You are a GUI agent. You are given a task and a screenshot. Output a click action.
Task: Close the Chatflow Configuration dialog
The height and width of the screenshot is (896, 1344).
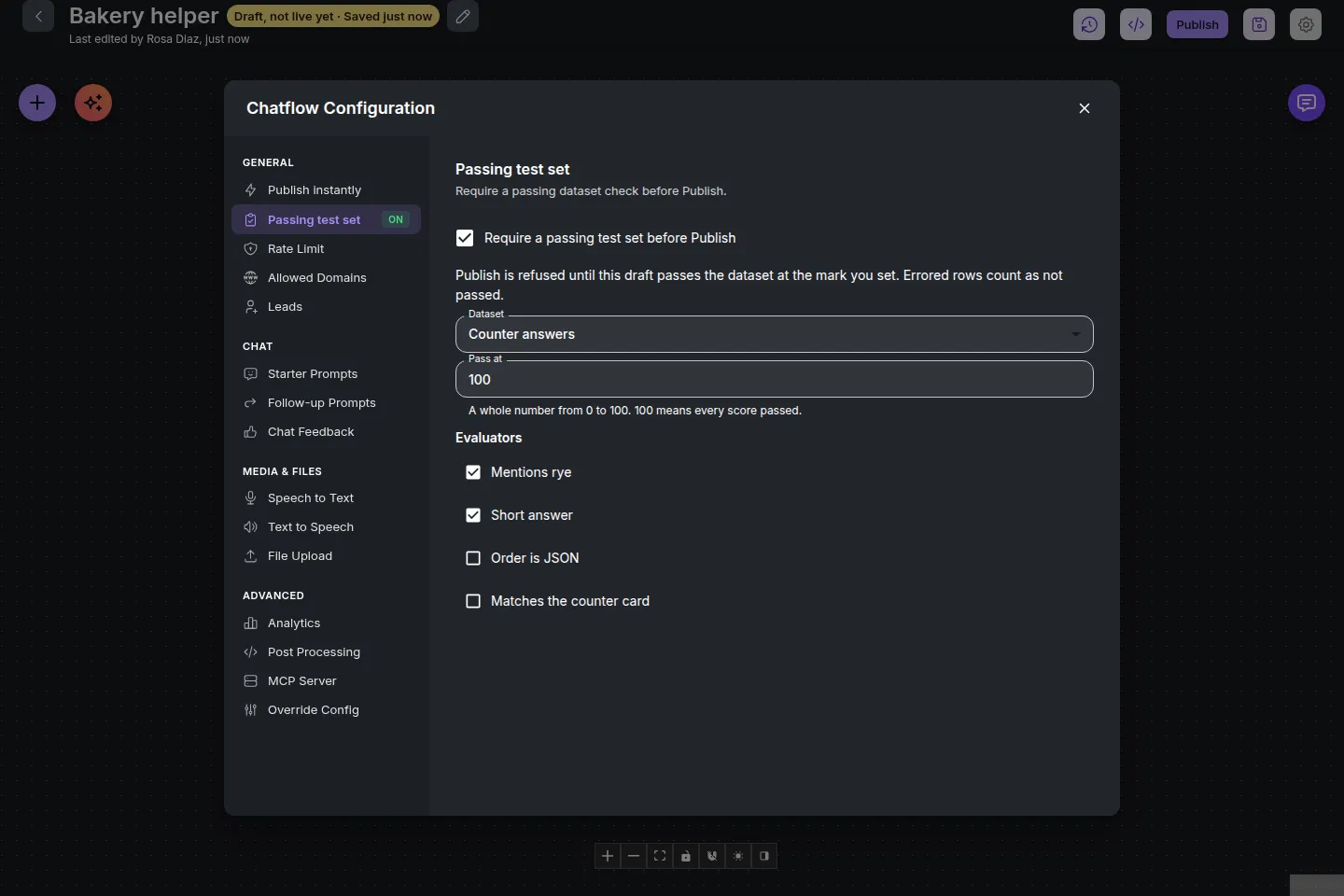(x=1085, y=108)
